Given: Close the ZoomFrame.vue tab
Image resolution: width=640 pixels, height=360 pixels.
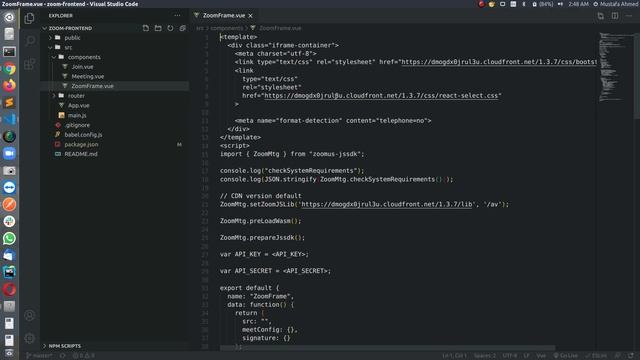Looking at the screenshot, I should coord(250,16).
